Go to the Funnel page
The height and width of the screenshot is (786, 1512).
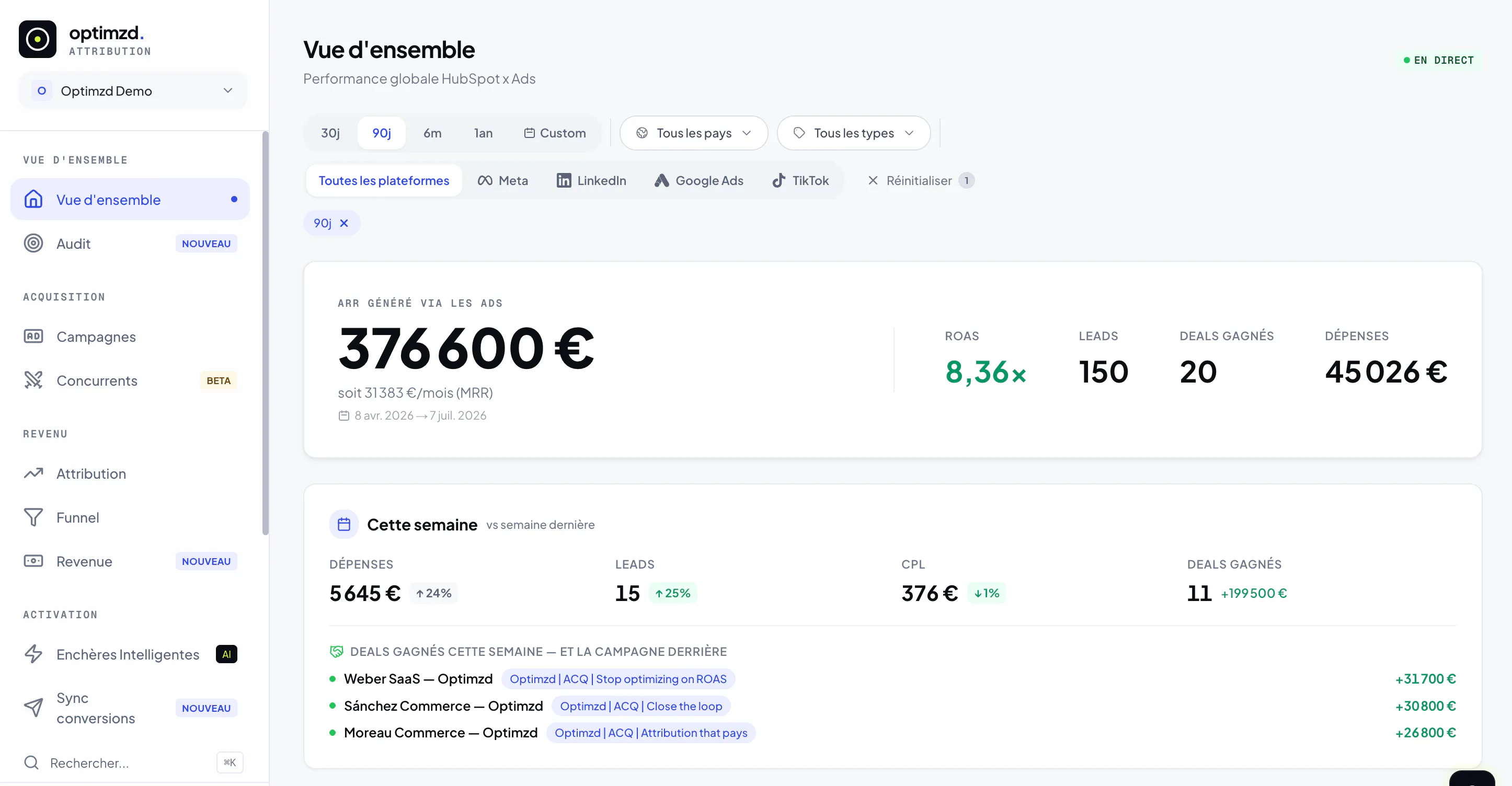[x=130, y=517]
